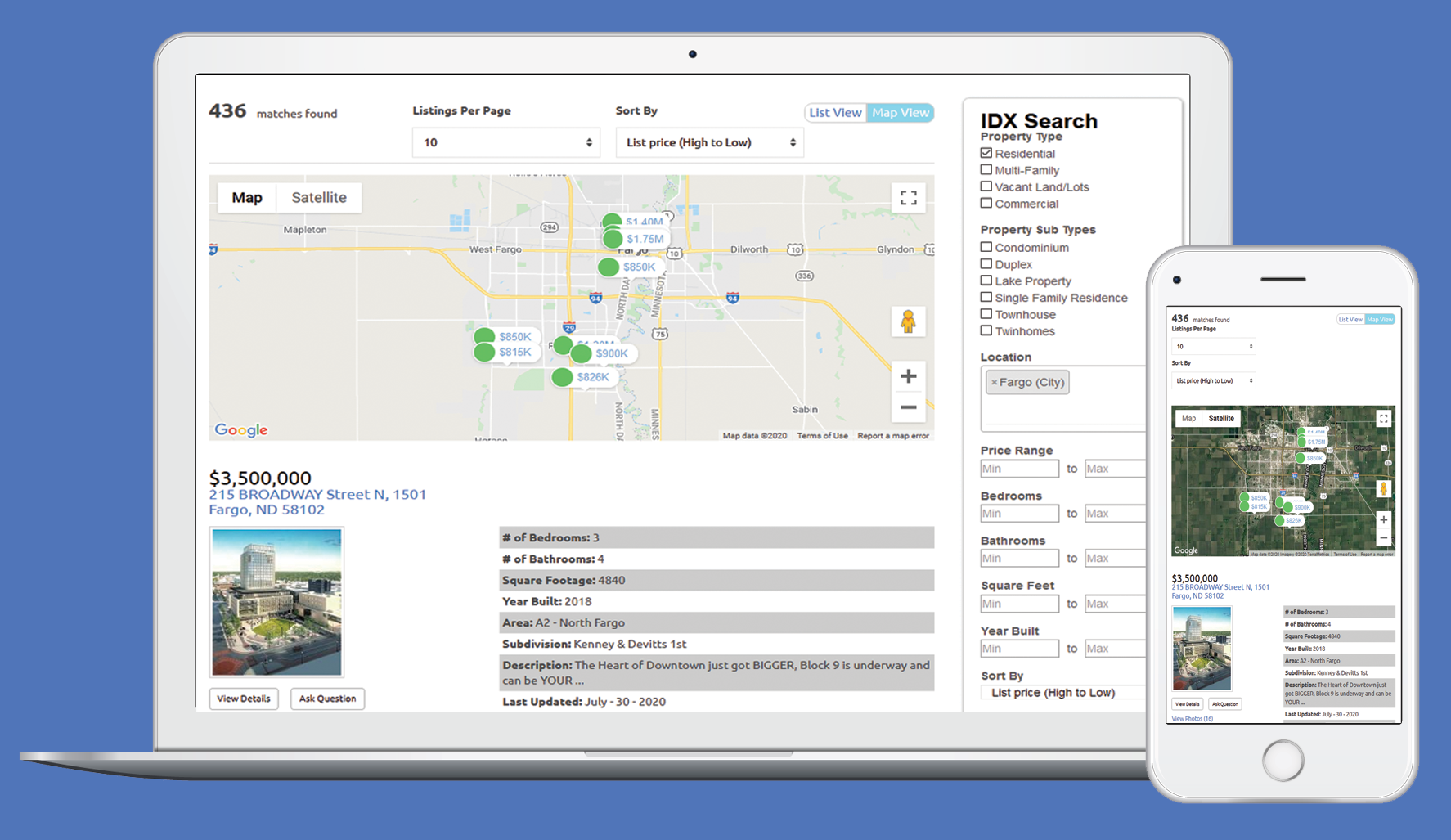The image size is (1451, 840).
Task: Switch to Map View on laptop
Action: tap(900, 113)
